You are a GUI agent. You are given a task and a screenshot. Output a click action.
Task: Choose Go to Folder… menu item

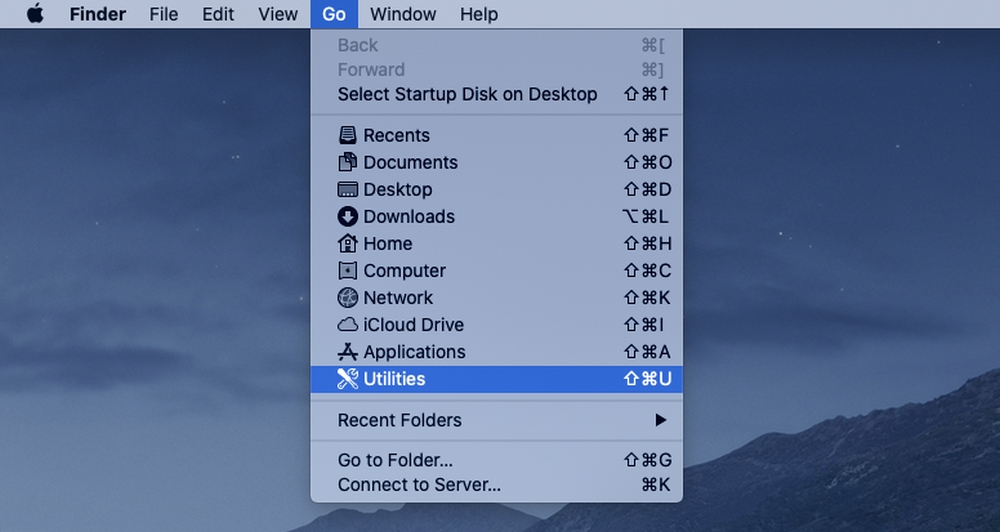(x=496, y=460)
